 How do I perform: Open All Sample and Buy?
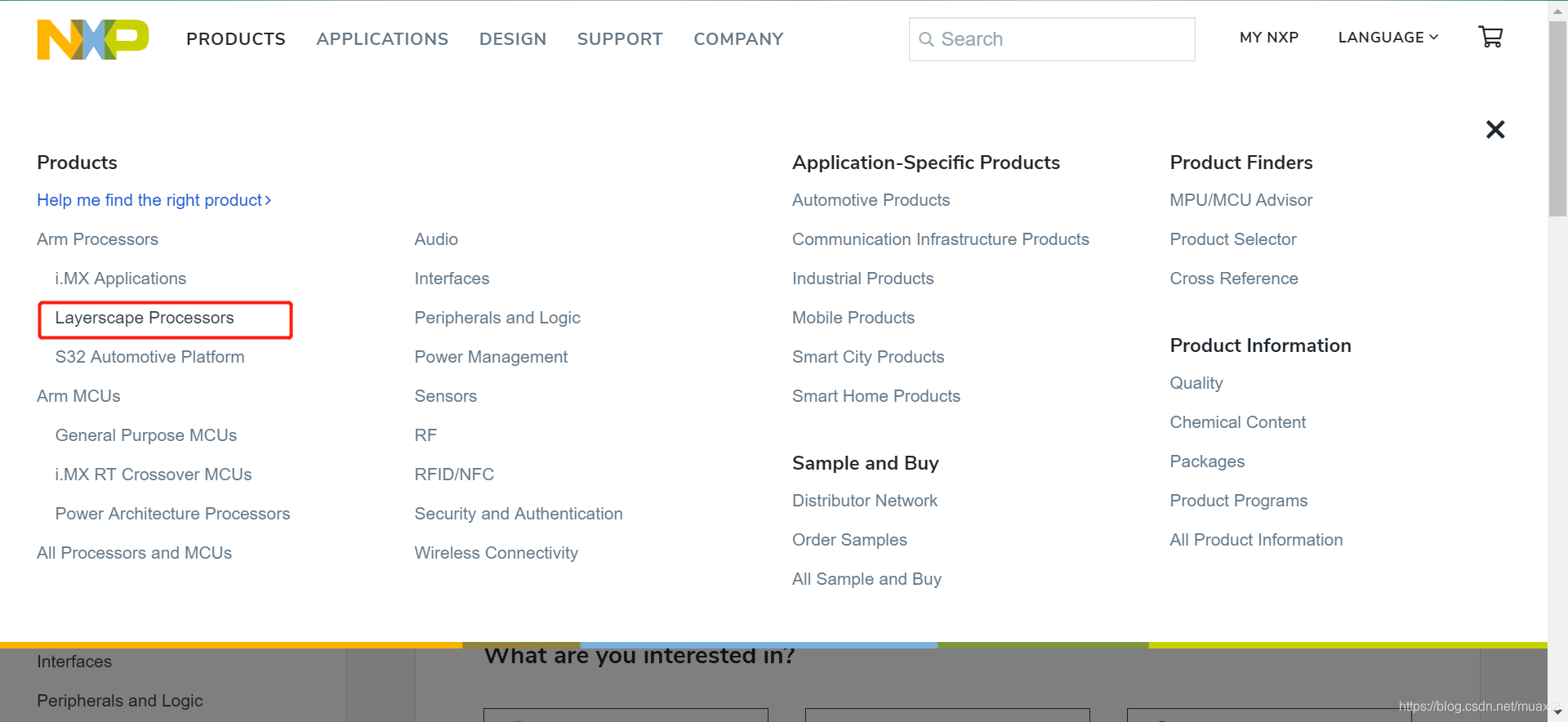866,579
